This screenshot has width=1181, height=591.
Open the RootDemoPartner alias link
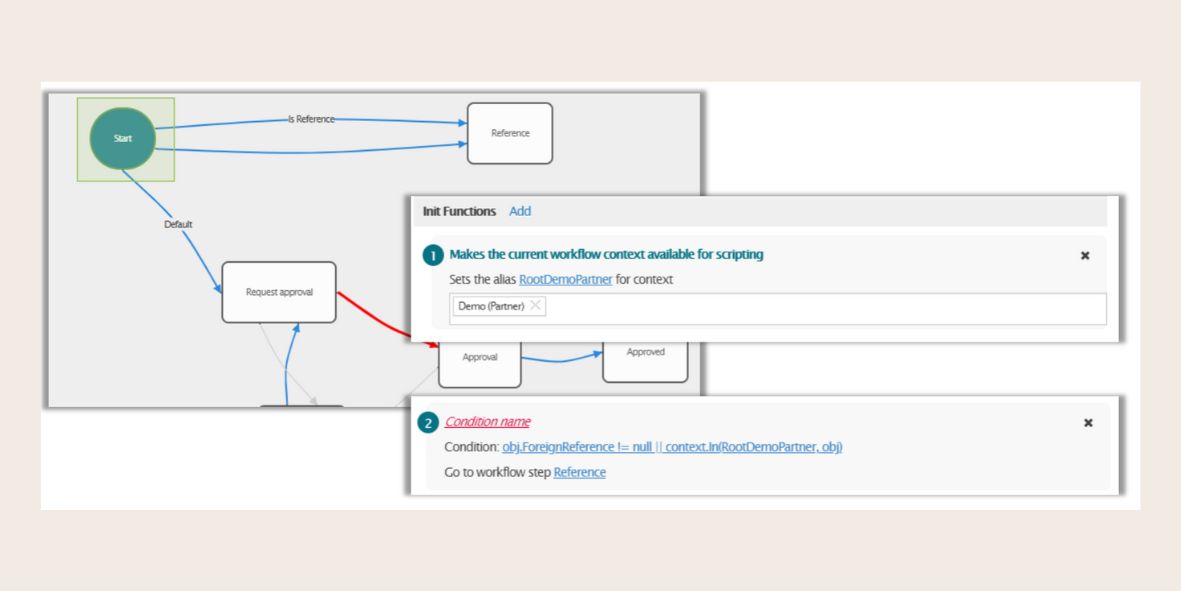pyautogui.click(x=565, y=280)
